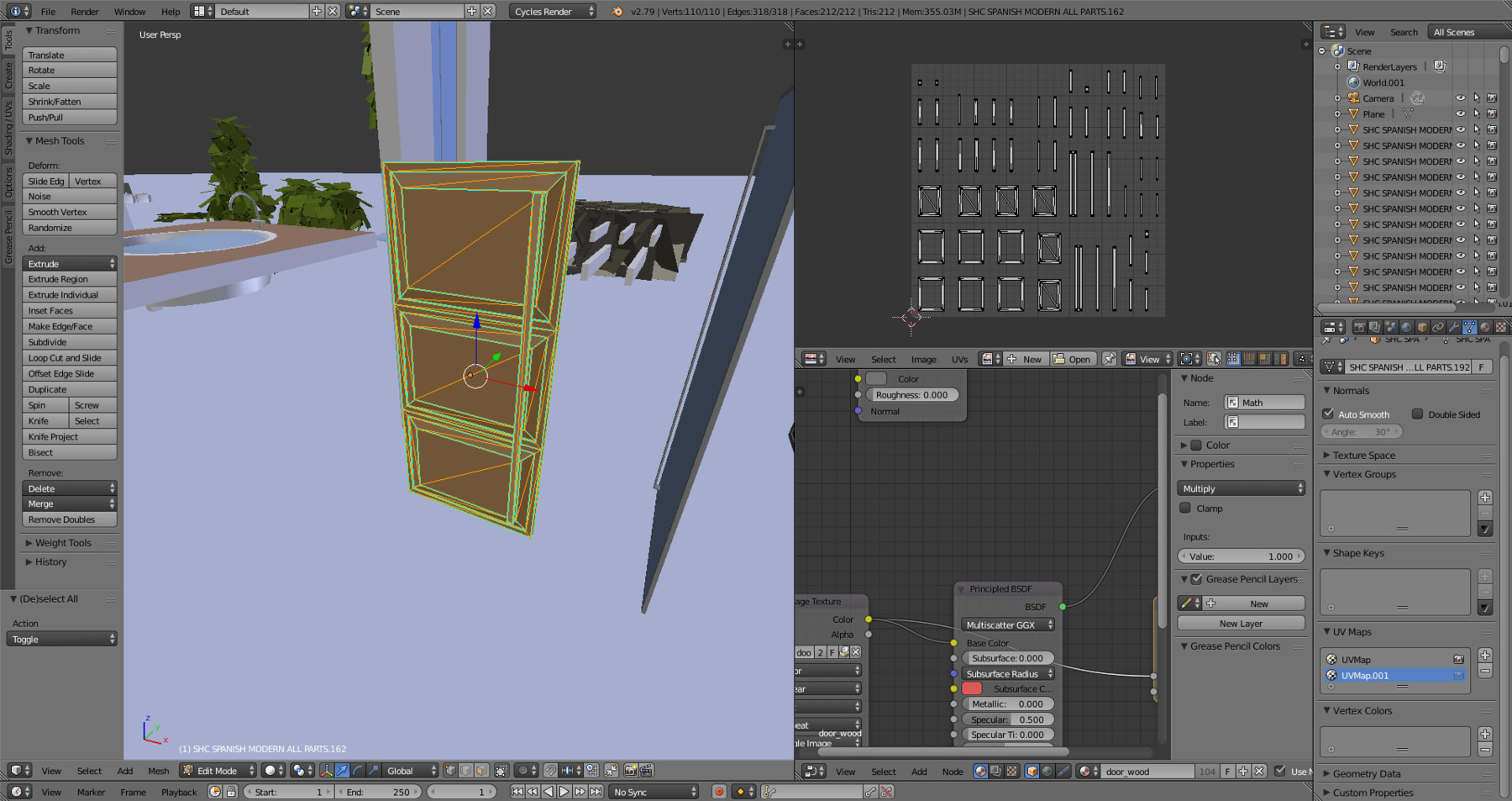Click add UV map plus icon

[x=1485, y=656]
